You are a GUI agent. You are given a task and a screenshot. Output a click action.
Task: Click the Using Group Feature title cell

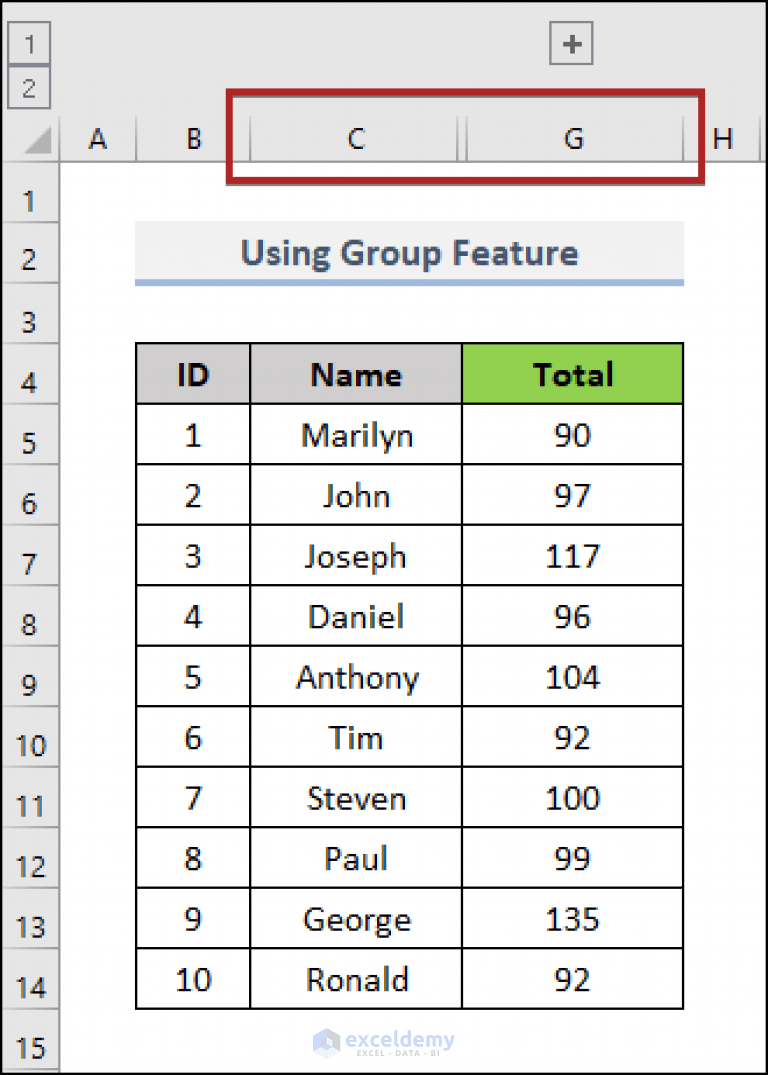coord(409,253)
